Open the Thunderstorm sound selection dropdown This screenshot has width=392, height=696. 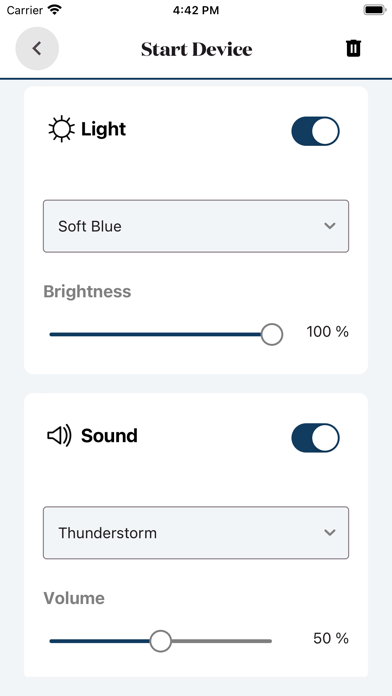coord(196,532)
